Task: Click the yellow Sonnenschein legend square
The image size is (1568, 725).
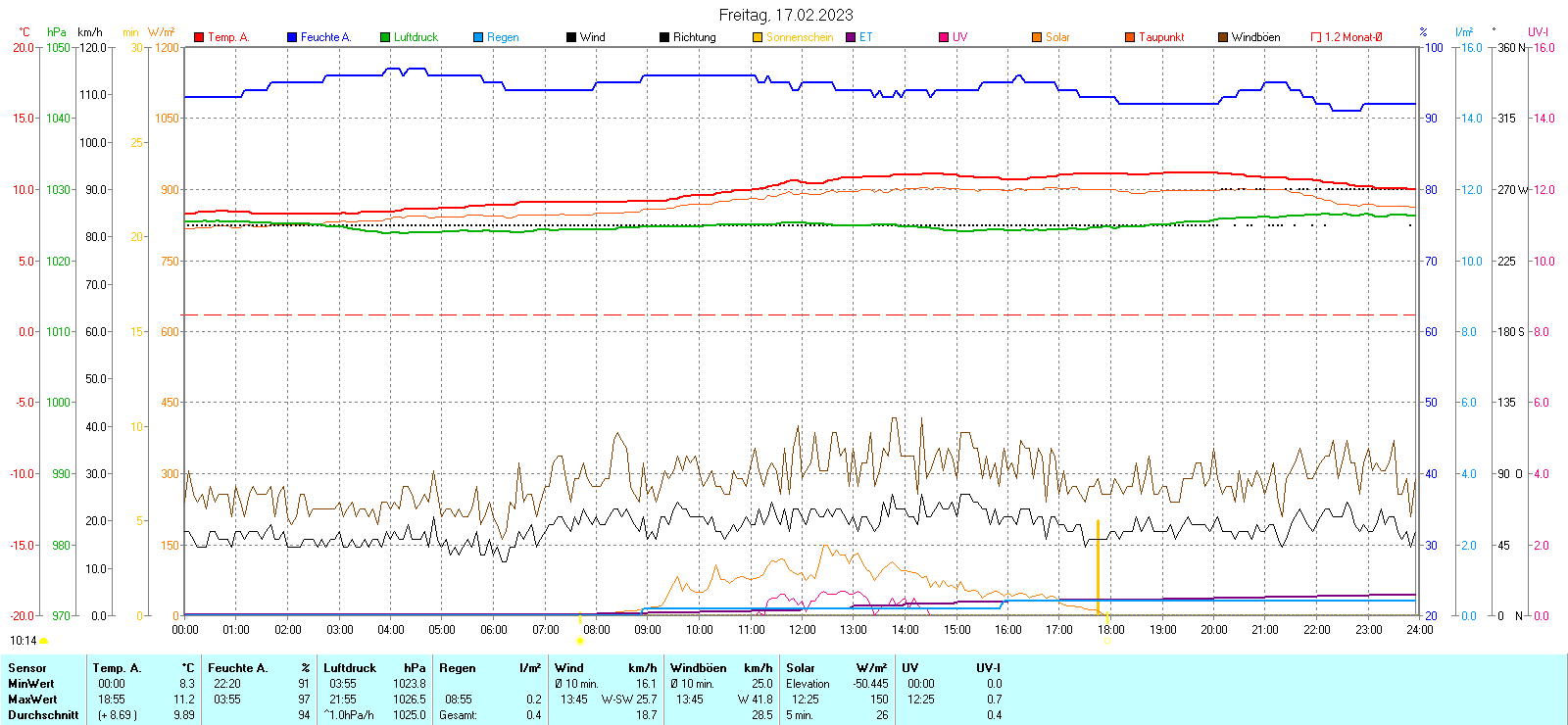Action: pos(758,37)
